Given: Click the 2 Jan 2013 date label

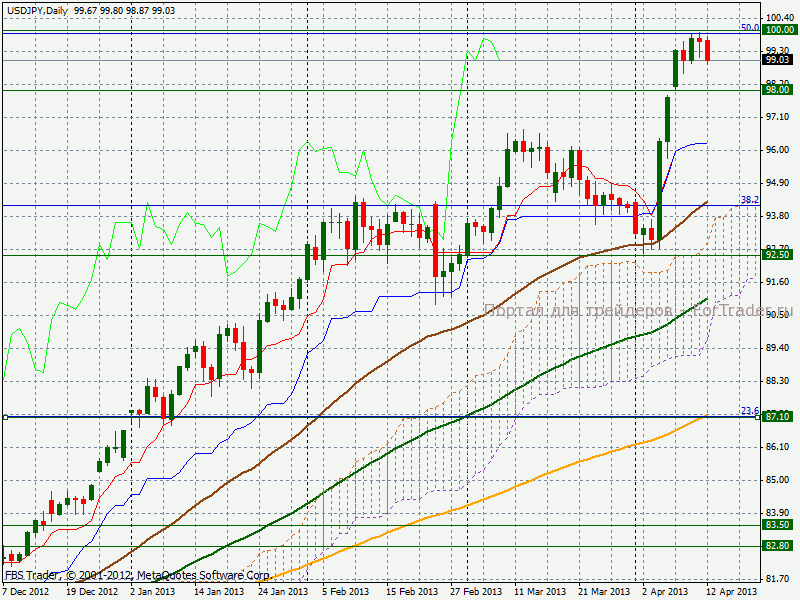Looking at the screenshot, I should 153,592.
